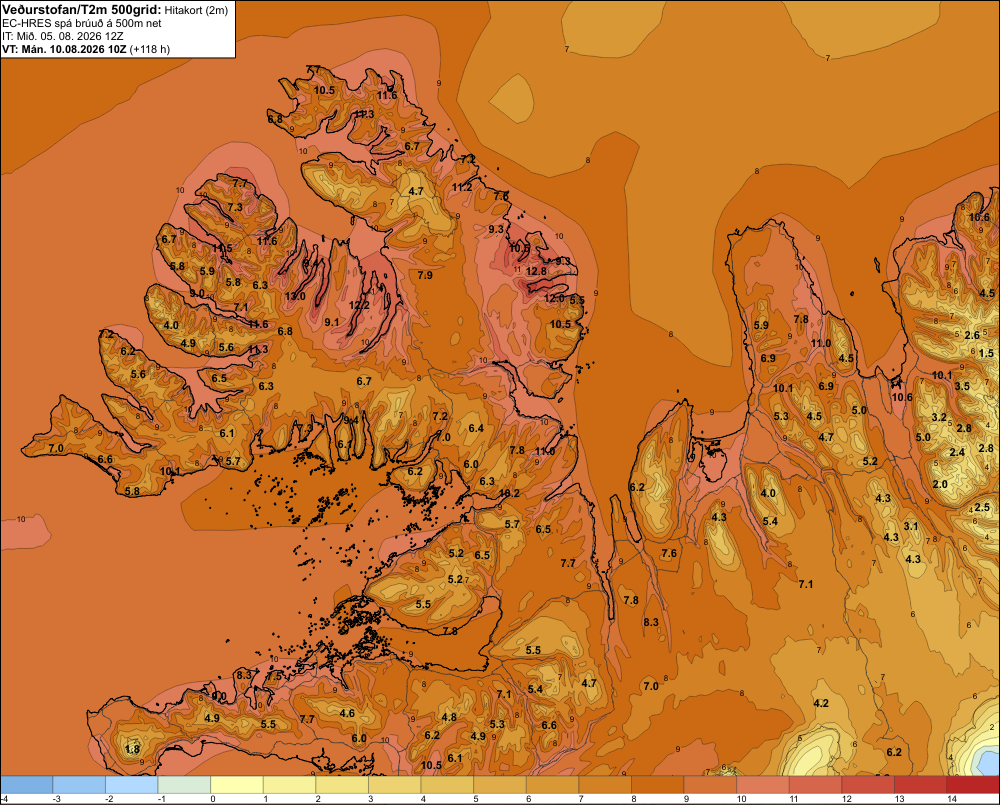Click the 6.2 label on Skagi peninsula
Screen dimensions: 1000x805
tap(636, 487)
